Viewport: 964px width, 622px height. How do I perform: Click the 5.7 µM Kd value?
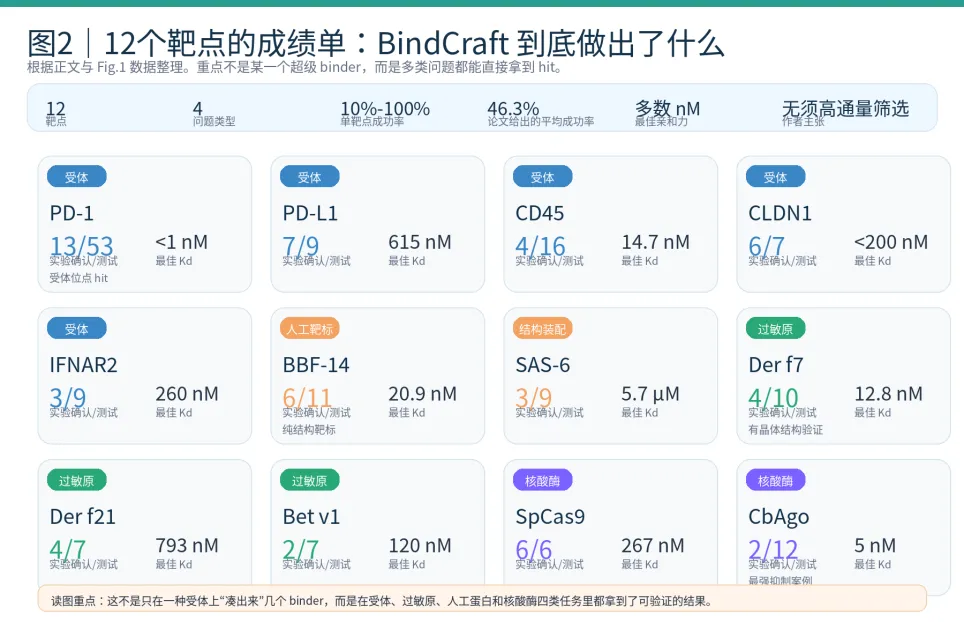point(650,393)
